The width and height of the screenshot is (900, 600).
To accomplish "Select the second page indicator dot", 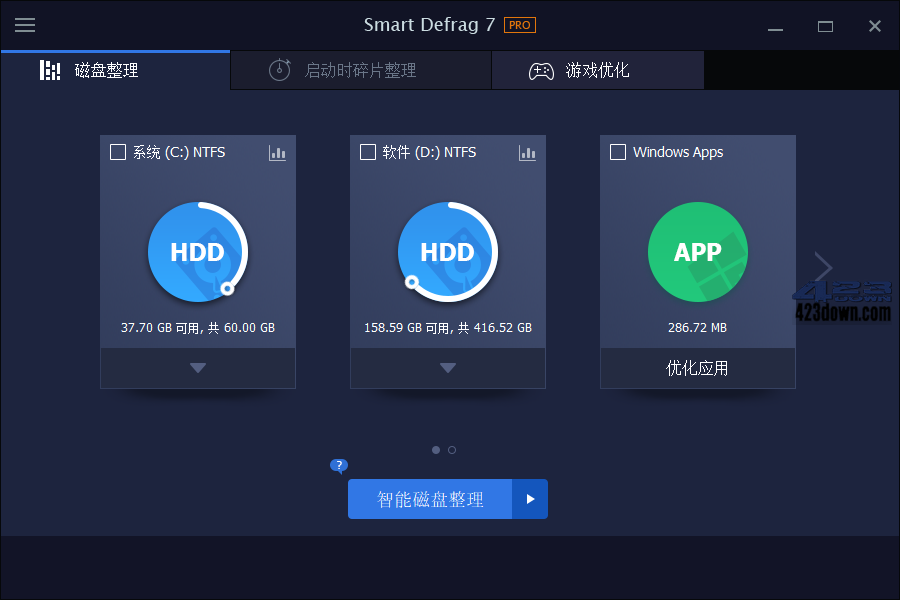I will click(x=452, y=450).
